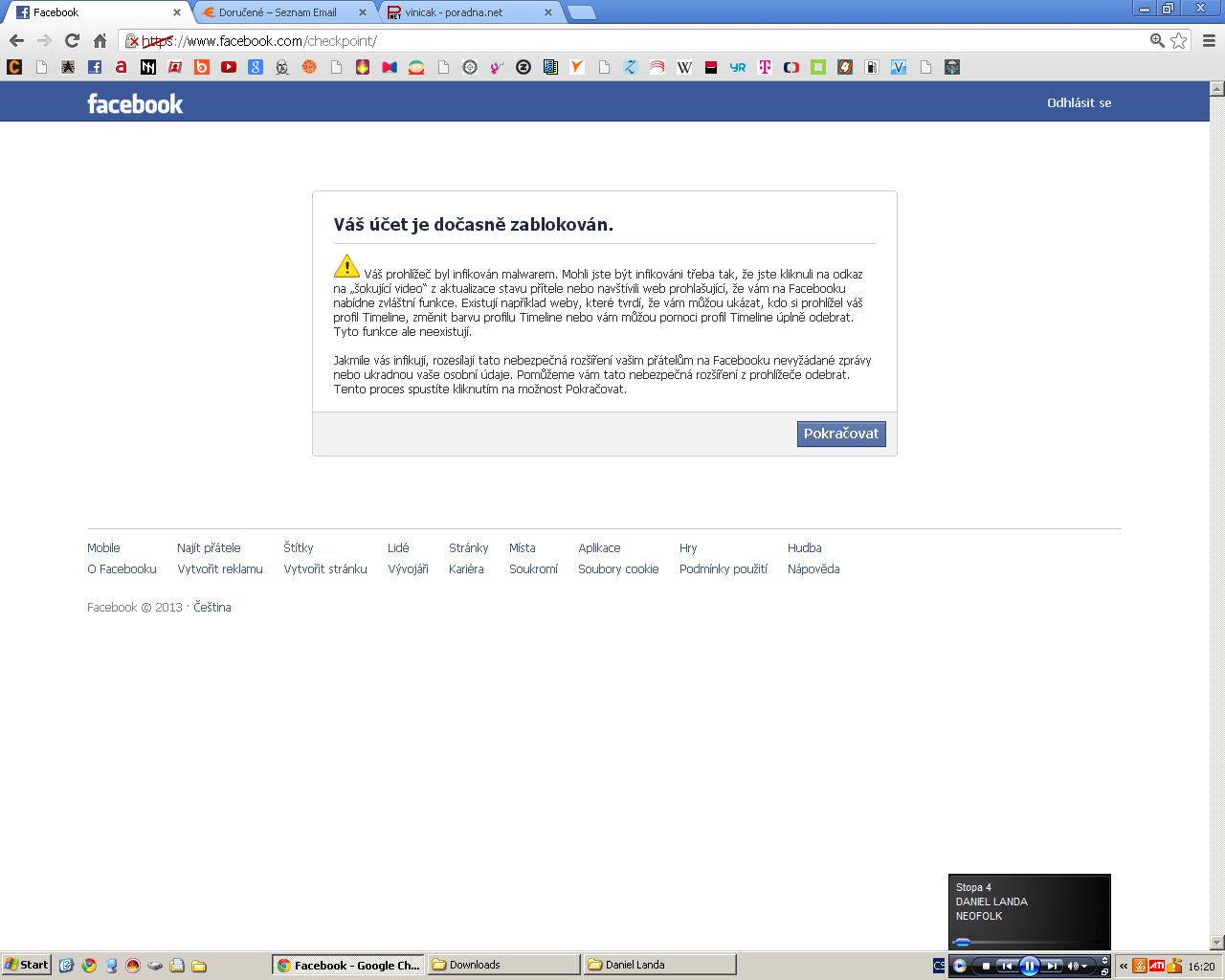Skip to the next track
Viewport: 1225px width, 980px height.
tap(1052, 966)
